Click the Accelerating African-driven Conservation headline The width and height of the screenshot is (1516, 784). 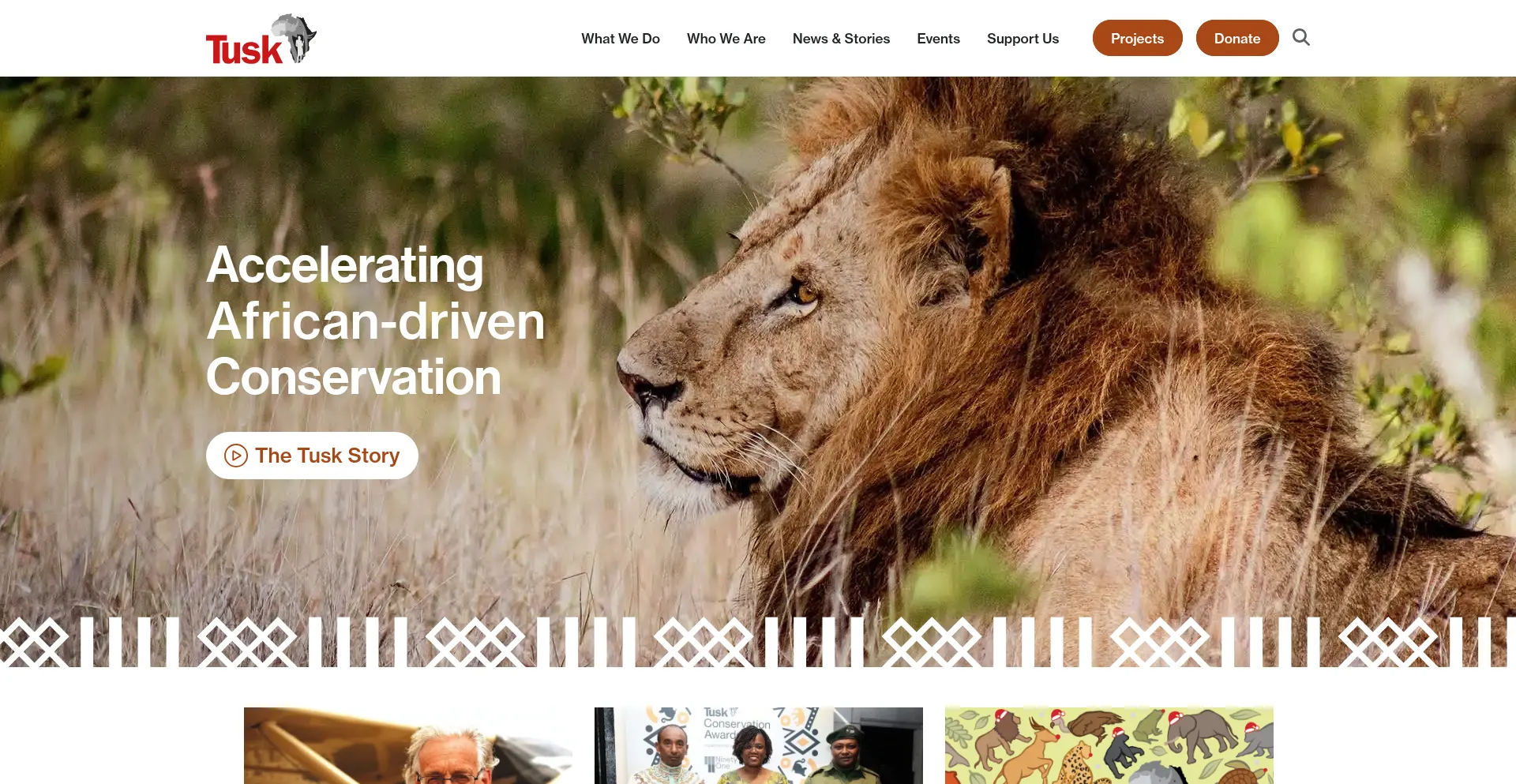click(375, 321)
